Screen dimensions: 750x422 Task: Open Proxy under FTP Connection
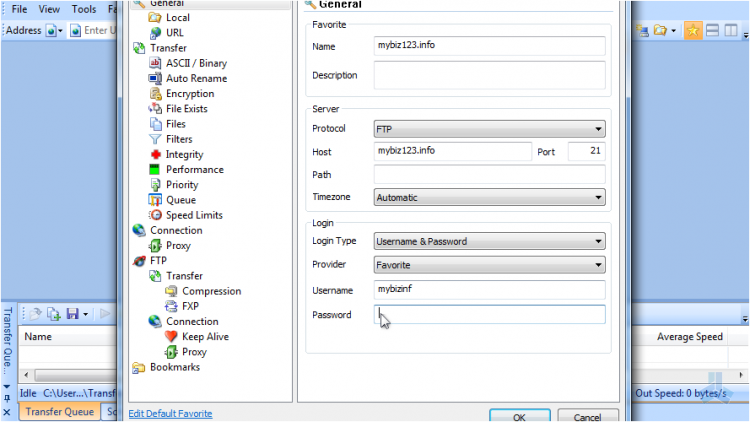[194, 352]
